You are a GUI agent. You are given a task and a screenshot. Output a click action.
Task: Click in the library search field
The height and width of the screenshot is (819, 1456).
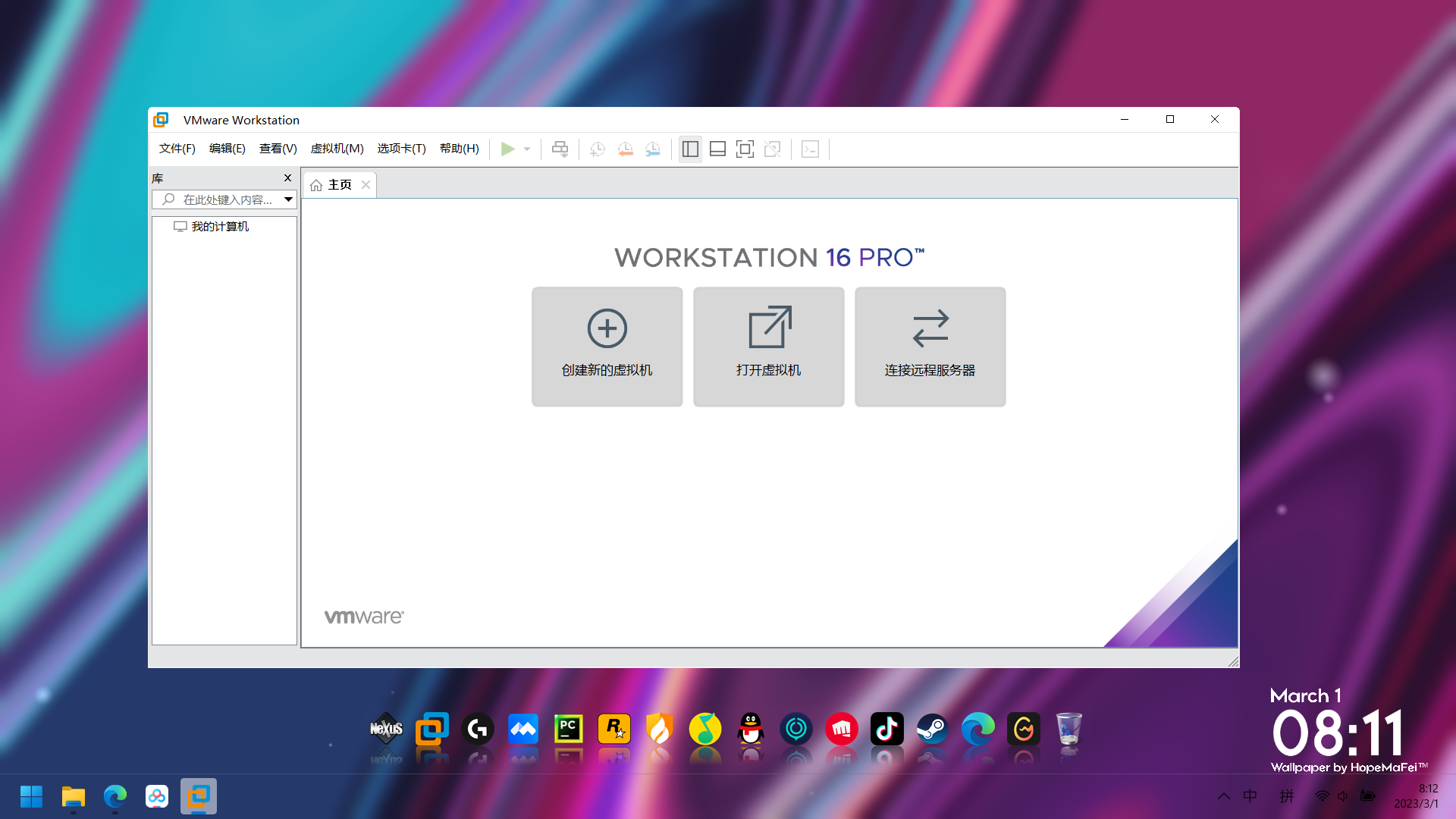227,199
